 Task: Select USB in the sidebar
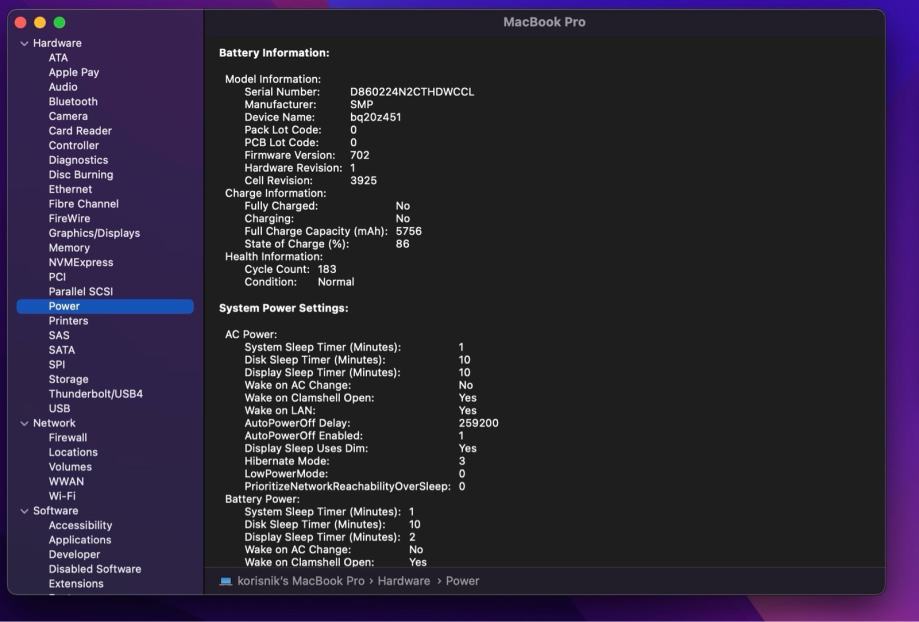59,409
